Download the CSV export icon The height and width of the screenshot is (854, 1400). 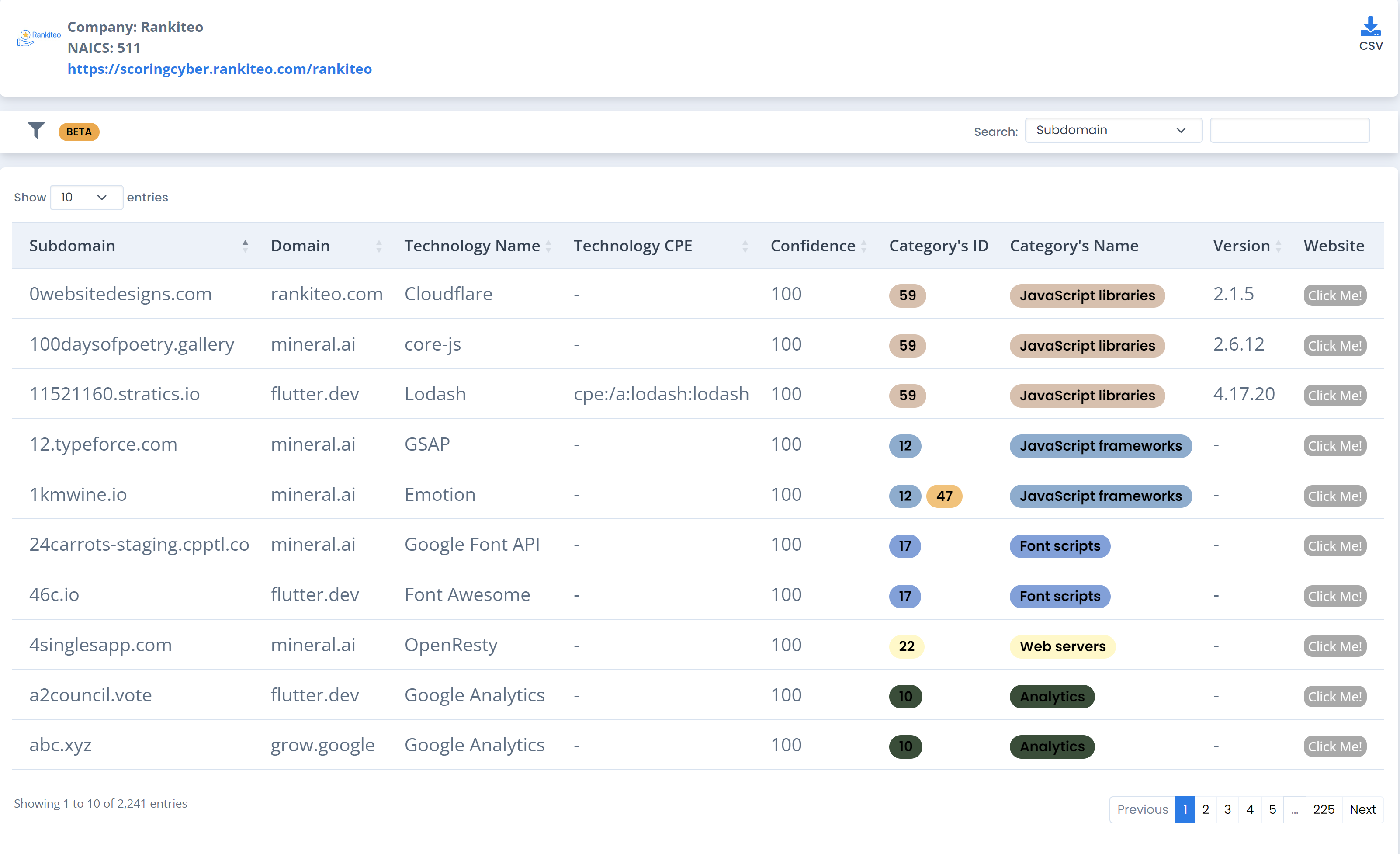1370,27
